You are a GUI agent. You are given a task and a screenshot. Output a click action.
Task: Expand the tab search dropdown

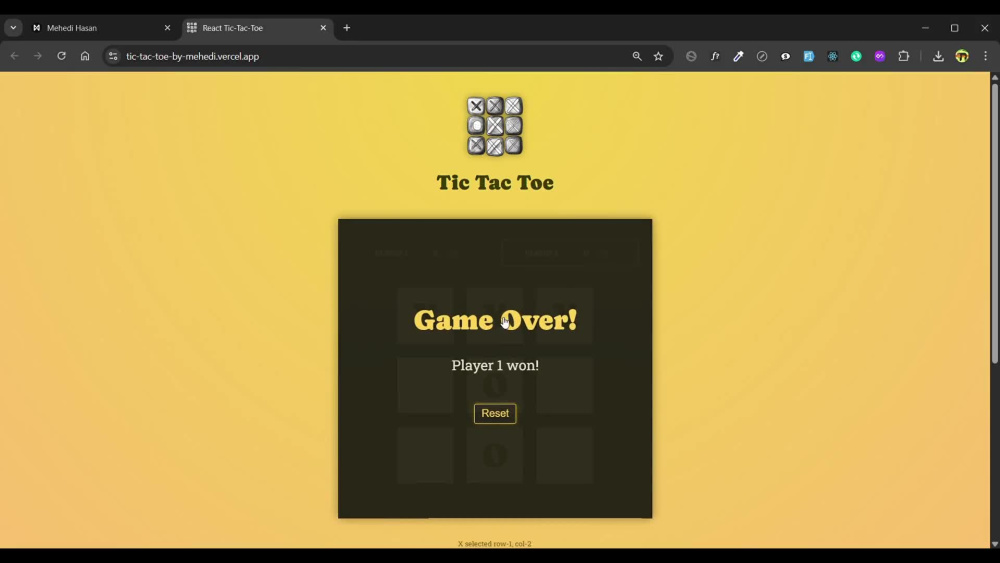(13, 28)
